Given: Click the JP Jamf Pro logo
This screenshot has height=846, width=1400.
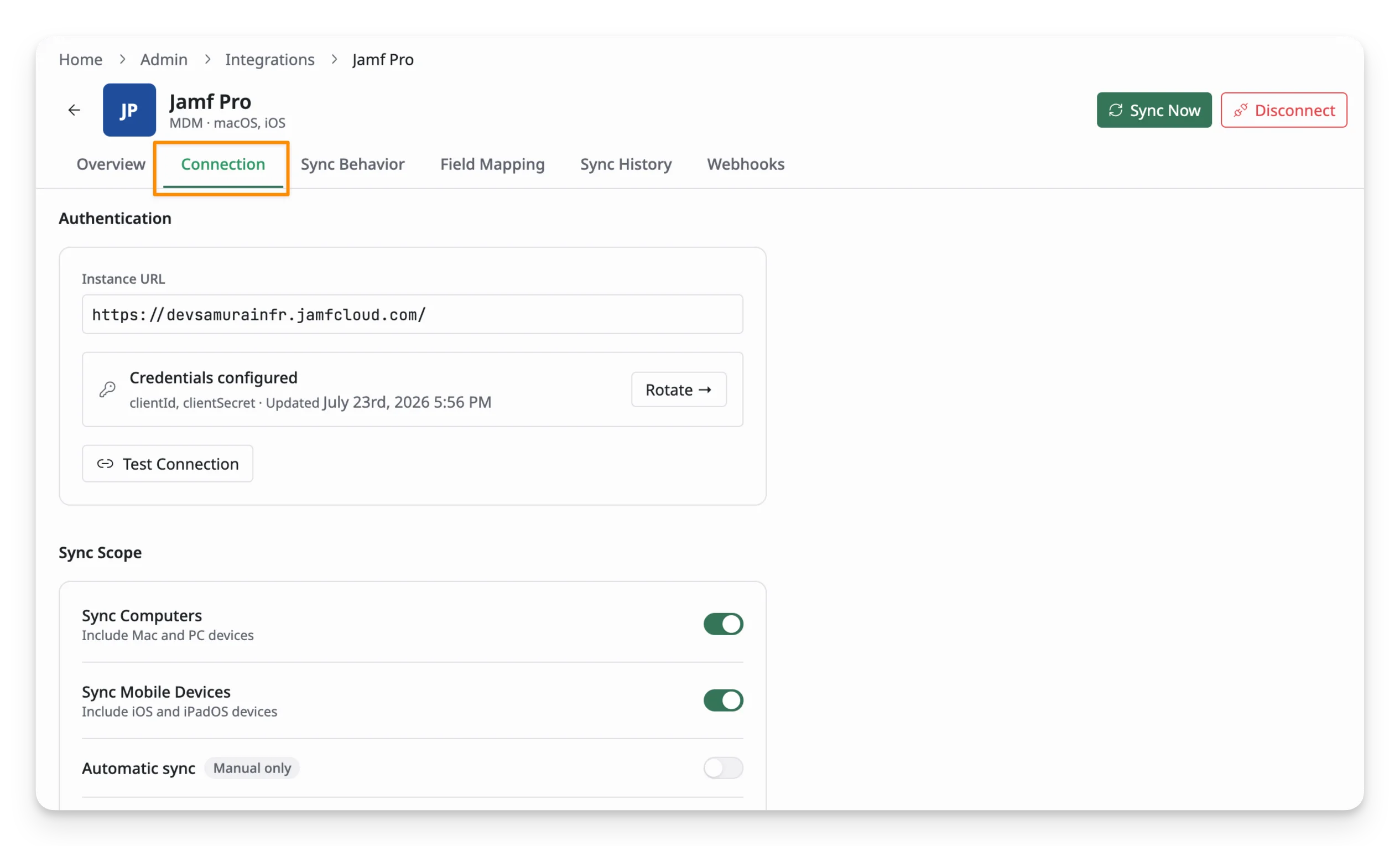Looking at the screenshot, I should [x=129, y=110].
